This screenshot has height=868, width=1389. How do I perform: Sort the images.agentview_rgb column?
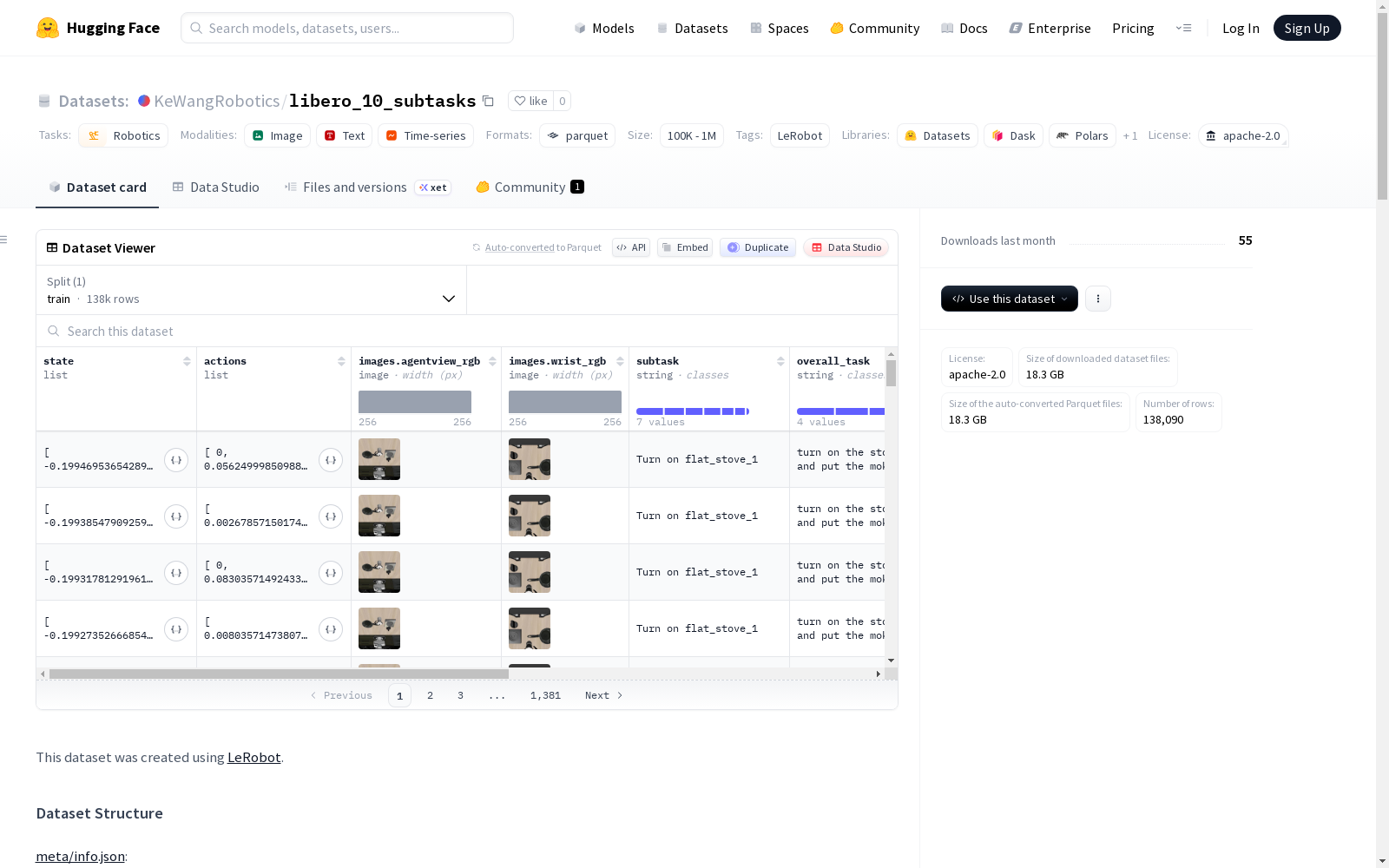tap(492, 361)
